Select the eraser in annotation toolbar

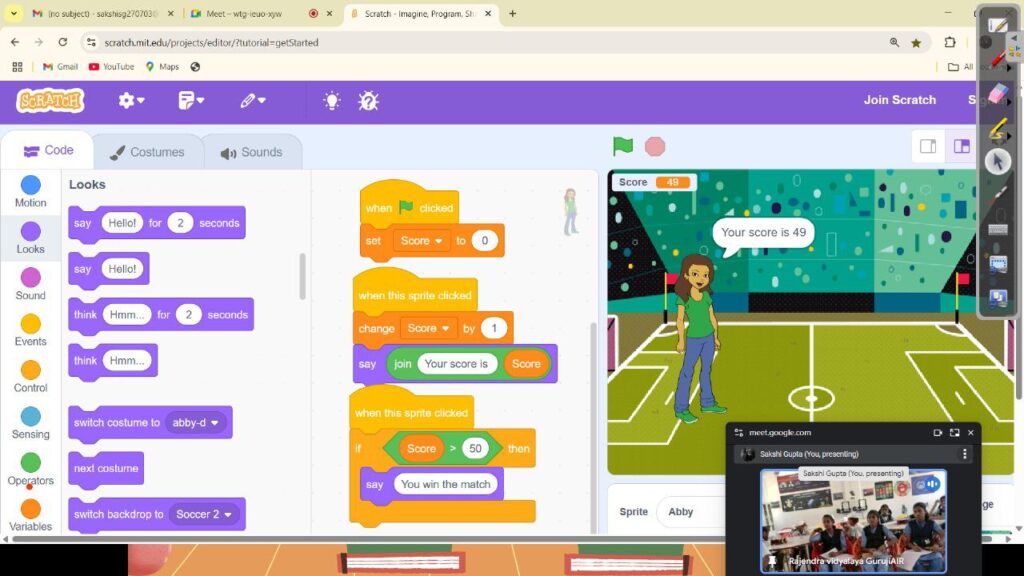coord(997,93)
